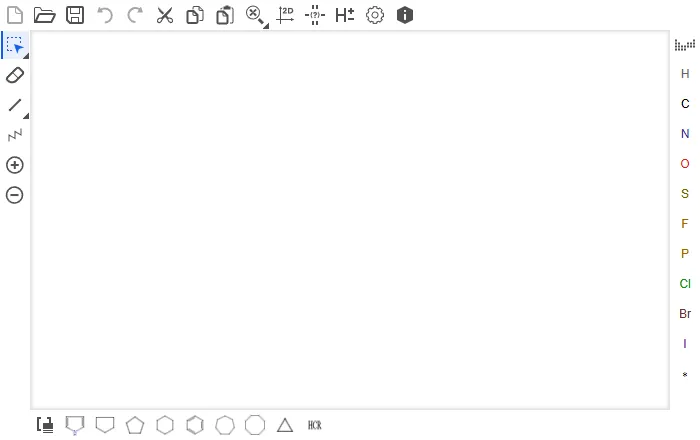
Task: Select the Eraser tool
Action: tap(15, 75)
